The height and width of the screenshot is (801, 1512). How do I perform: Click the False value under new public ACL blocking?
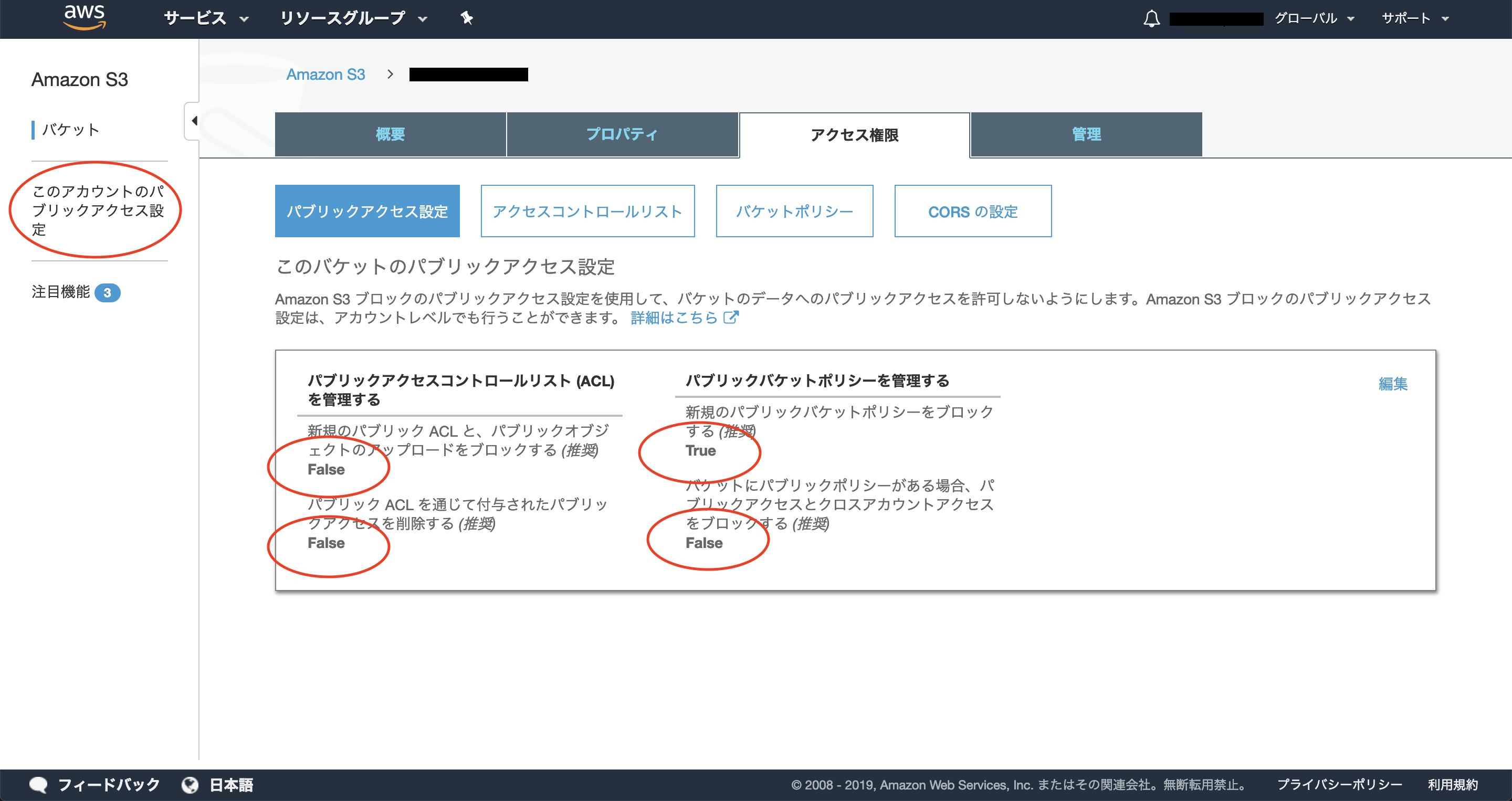point(327,469)
